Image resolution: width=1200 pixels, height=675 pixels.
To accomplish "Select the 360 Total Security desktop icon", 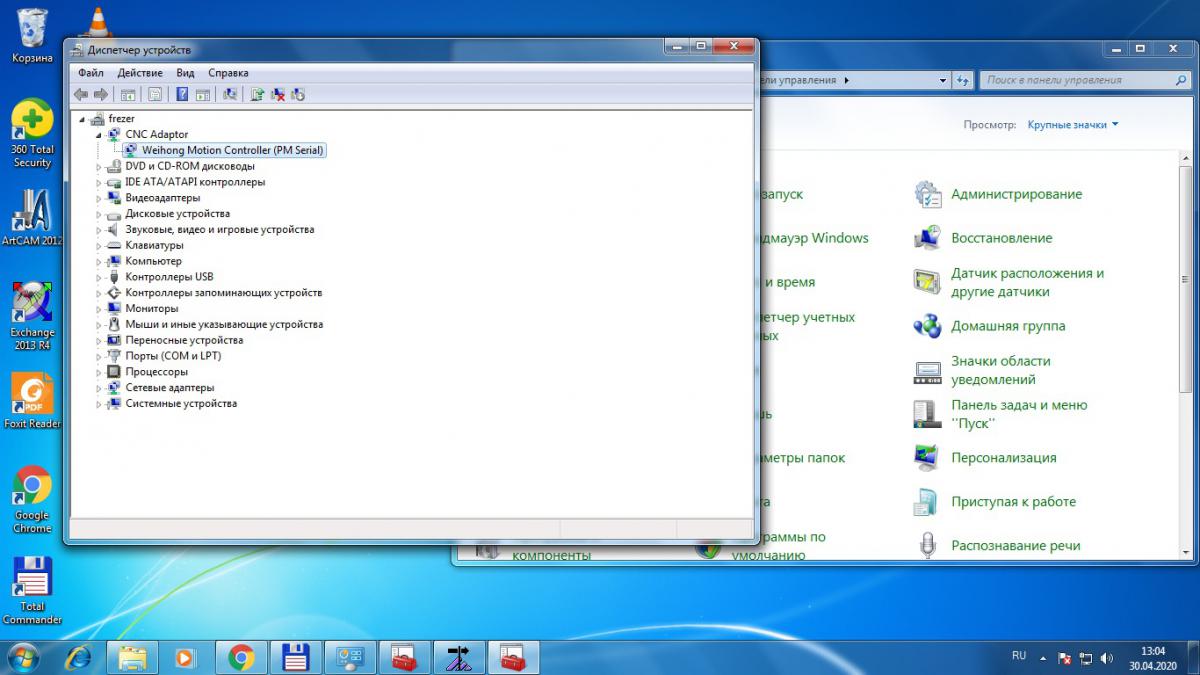I will 32,134.
